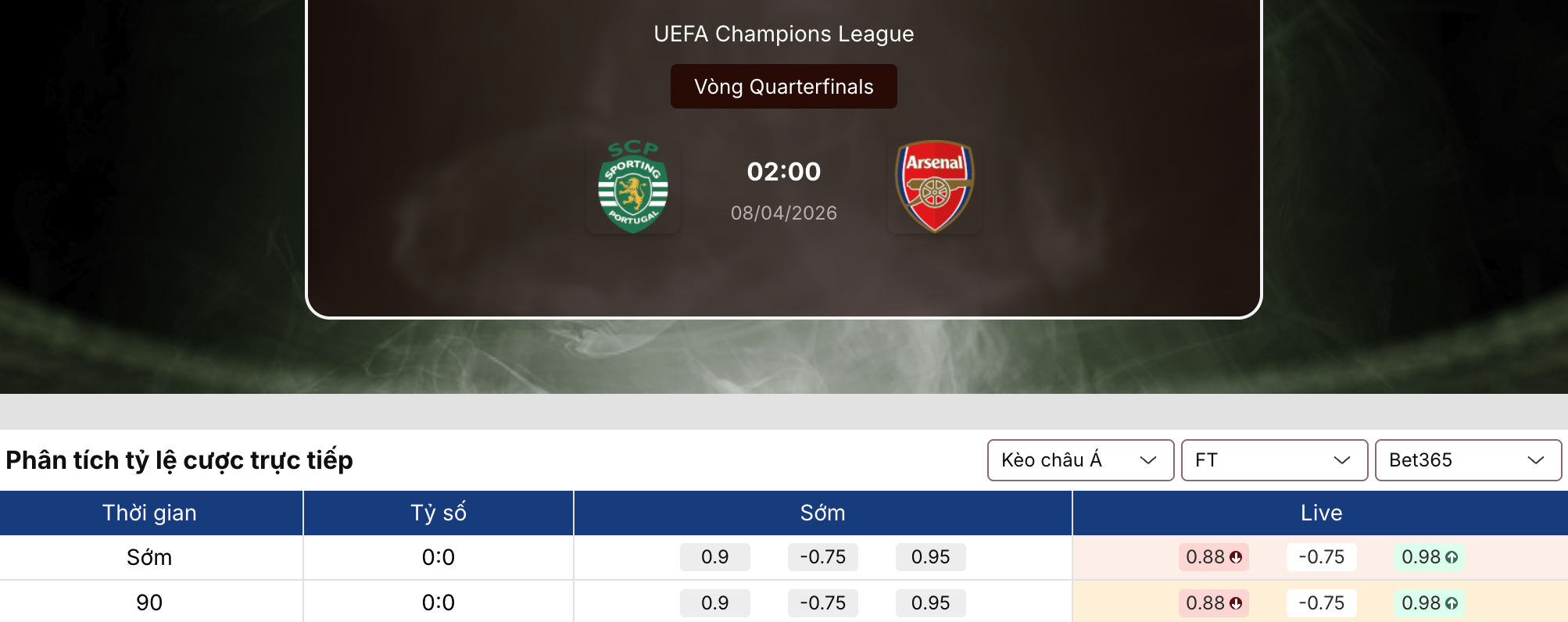Viewport: 1568px width, 622px height.
Task: Select early 0.95 odds in the 90 row
Action: click(930, 603)
